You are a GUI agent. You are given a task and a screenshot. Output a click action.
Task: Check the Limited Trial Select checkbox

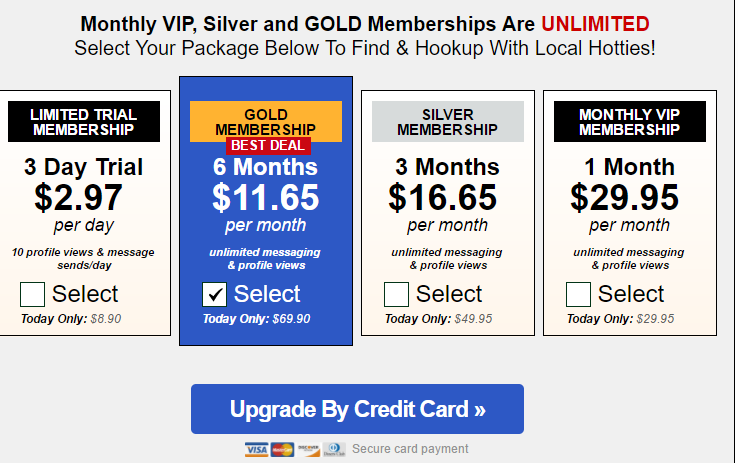[x=32, y=295]
